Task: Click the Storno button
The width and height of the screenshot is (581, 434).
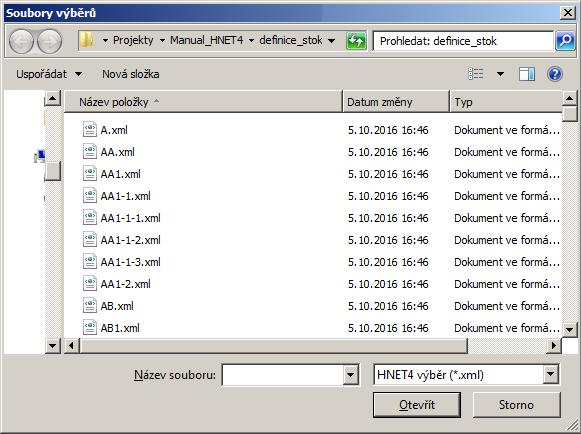Action: [x=517, y=405]
